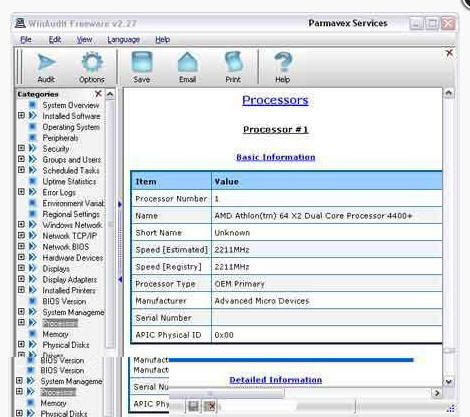Click the 0x00 APIC Physical ID value
Image resolution: width=470 pixels, height=417 pixels.
click(x=224, y=335)
